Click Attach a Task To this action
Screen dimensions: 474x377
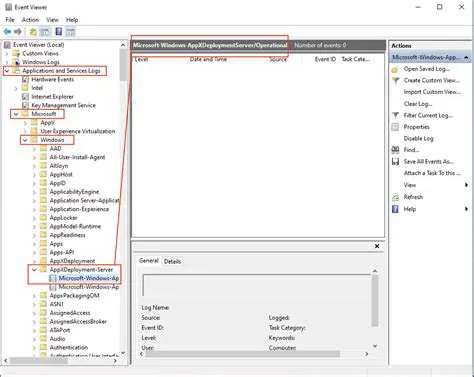(432, 173)
